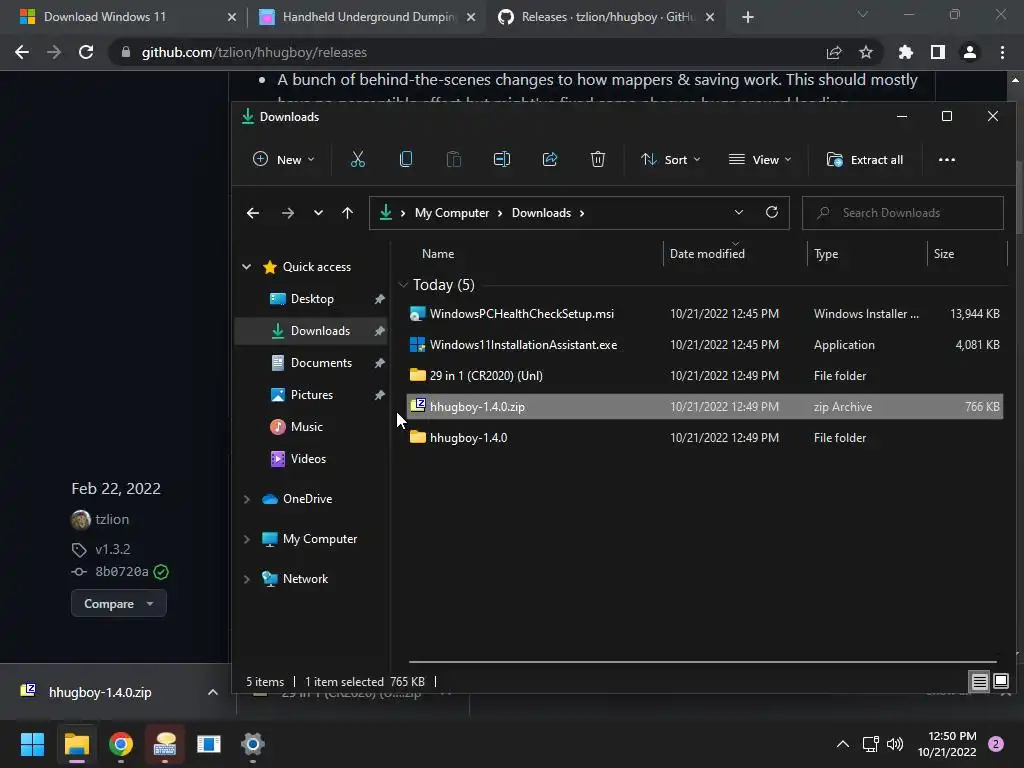Image resolution: width=1024 pixels, height=768 pixels.
Task: Open the See more ellipsis menu
Action: [946, 159]
